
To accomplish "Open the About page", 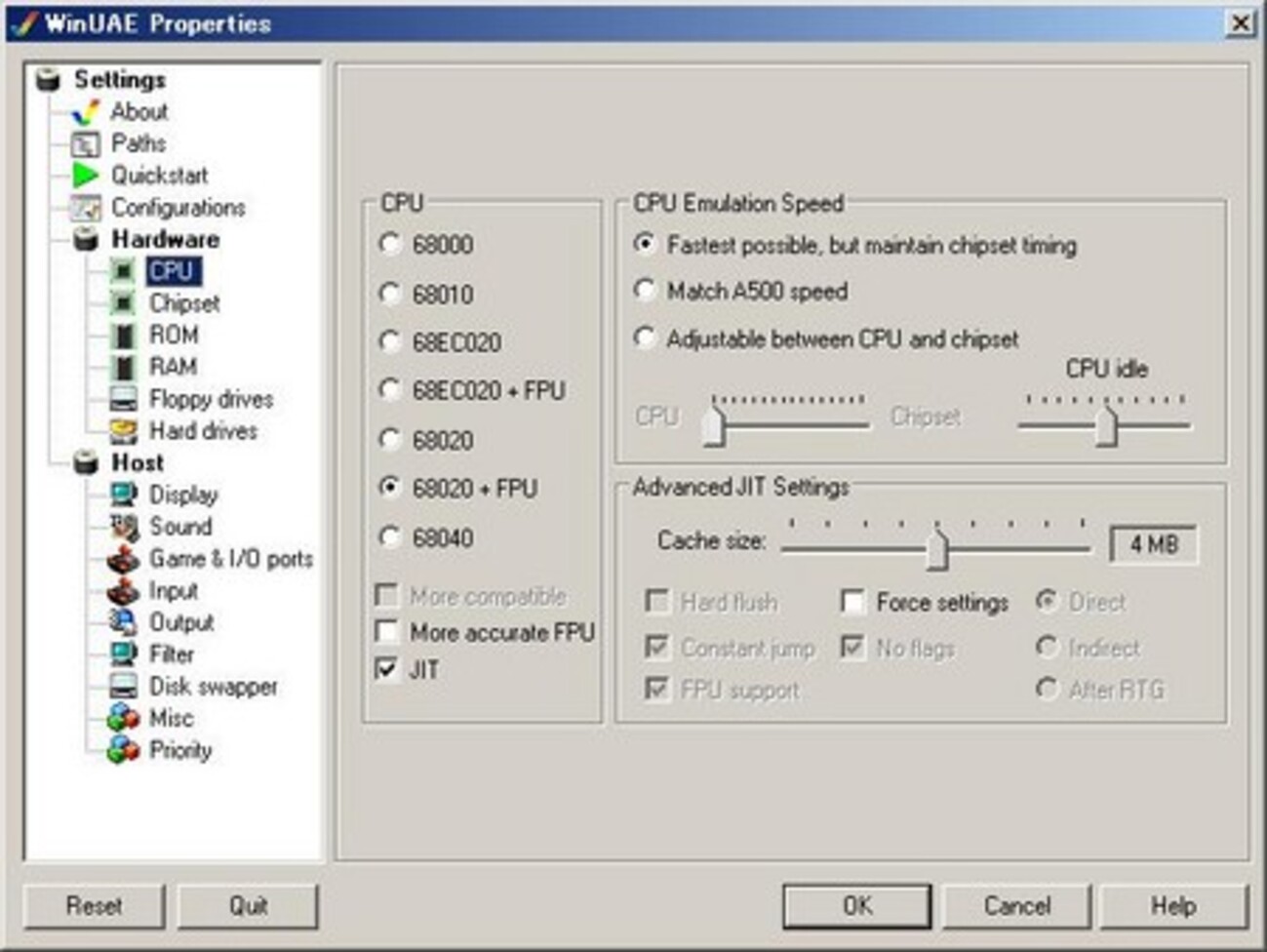I will click(139, 112).
